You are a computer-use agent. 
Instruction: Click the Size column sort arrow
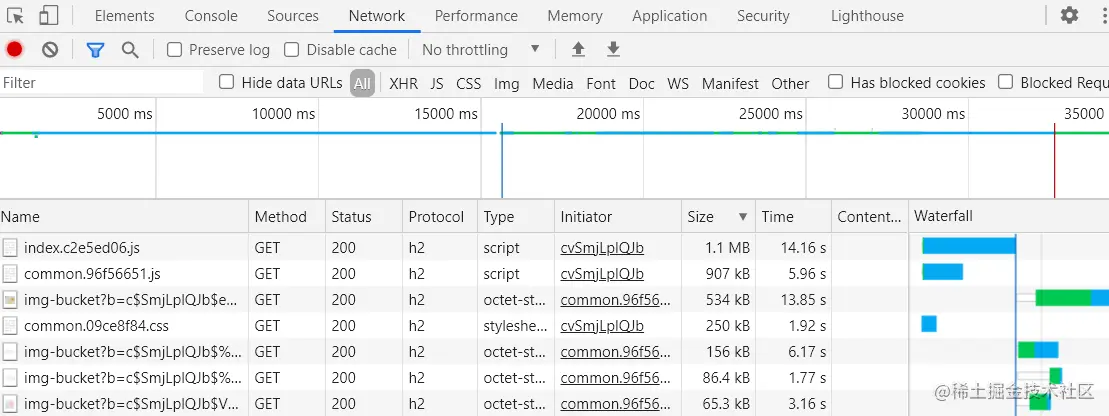coord(743,217)
